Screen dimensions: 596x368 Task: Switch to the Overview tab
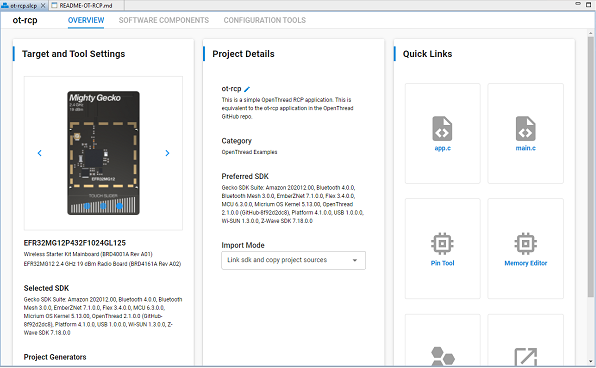(86, 21)
